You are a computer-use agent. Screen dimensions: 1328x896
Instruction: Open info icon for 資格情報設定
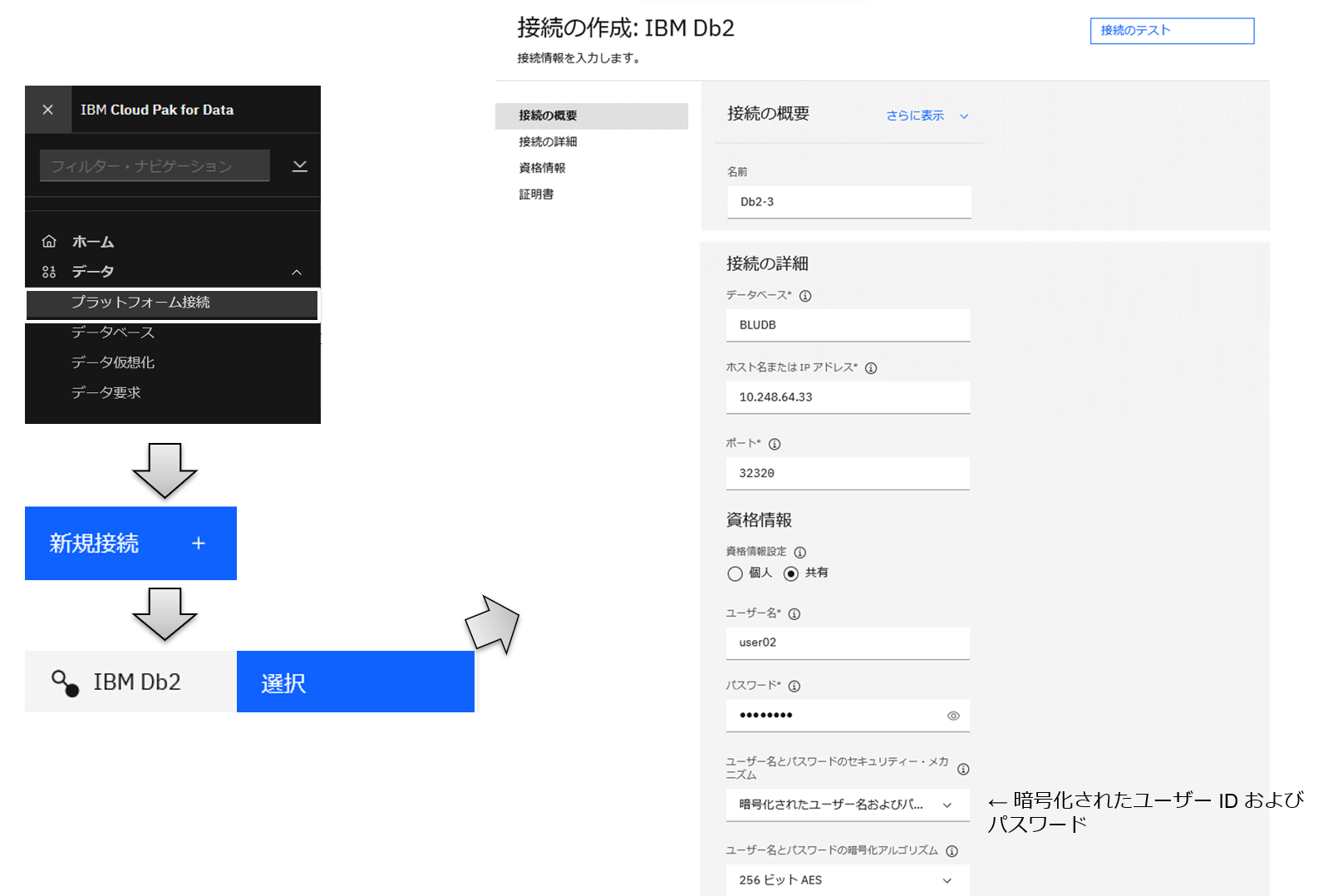click(799, 552)
